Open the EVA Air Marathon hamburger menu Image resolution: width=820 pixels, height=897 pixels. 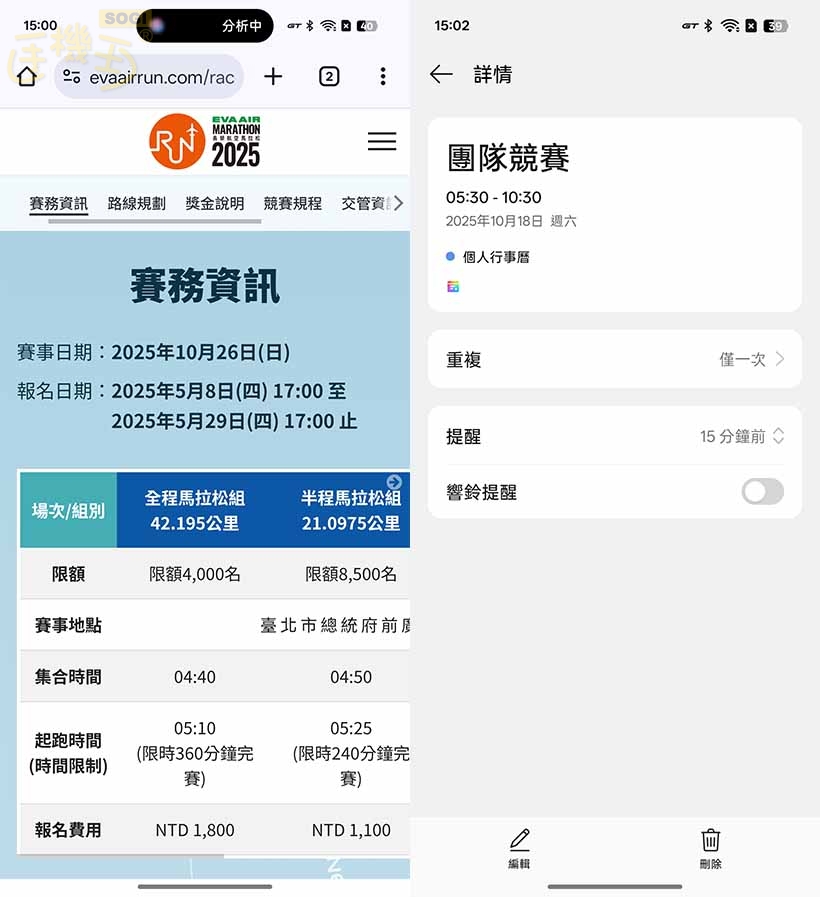tap(382, 142)
